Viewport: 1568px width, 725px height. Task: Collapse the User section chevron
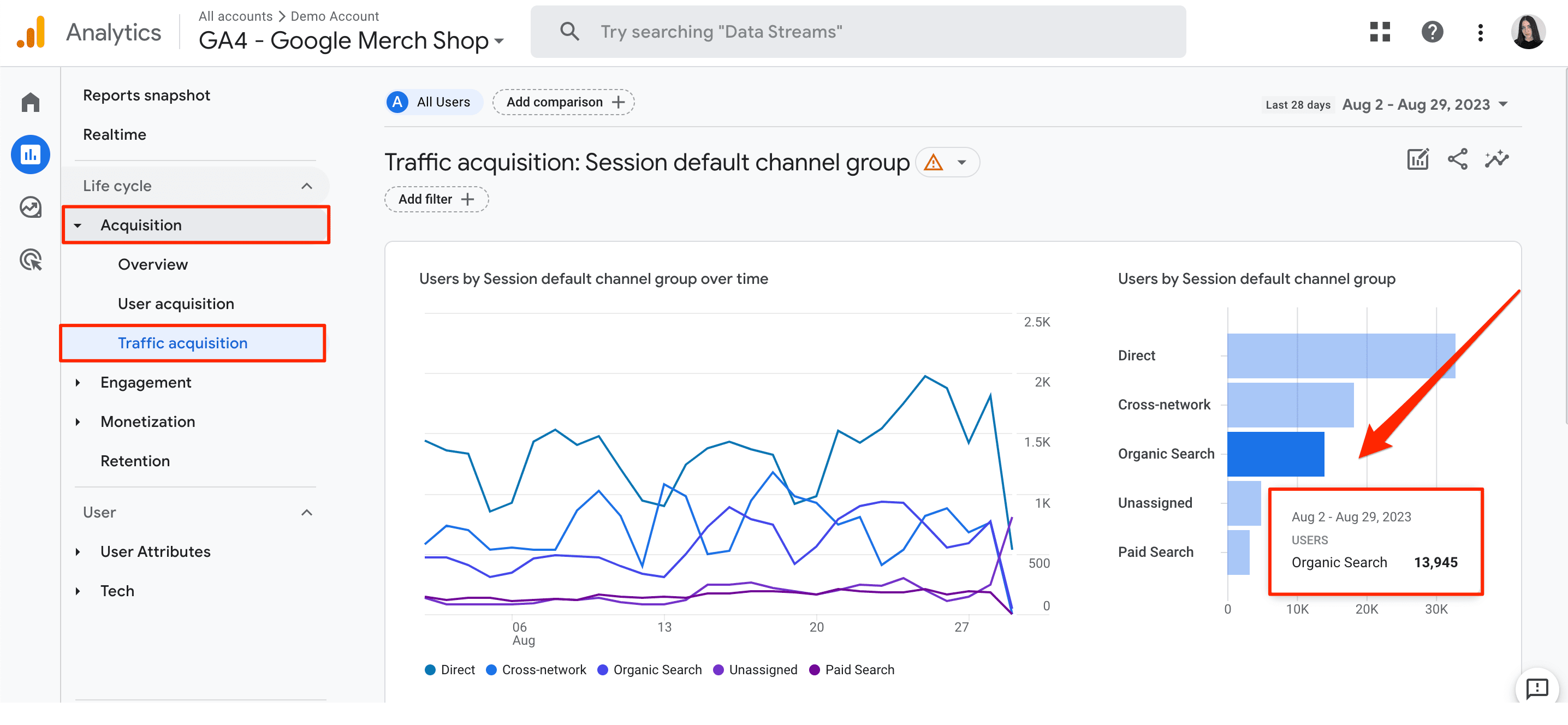tap(307, 513)
